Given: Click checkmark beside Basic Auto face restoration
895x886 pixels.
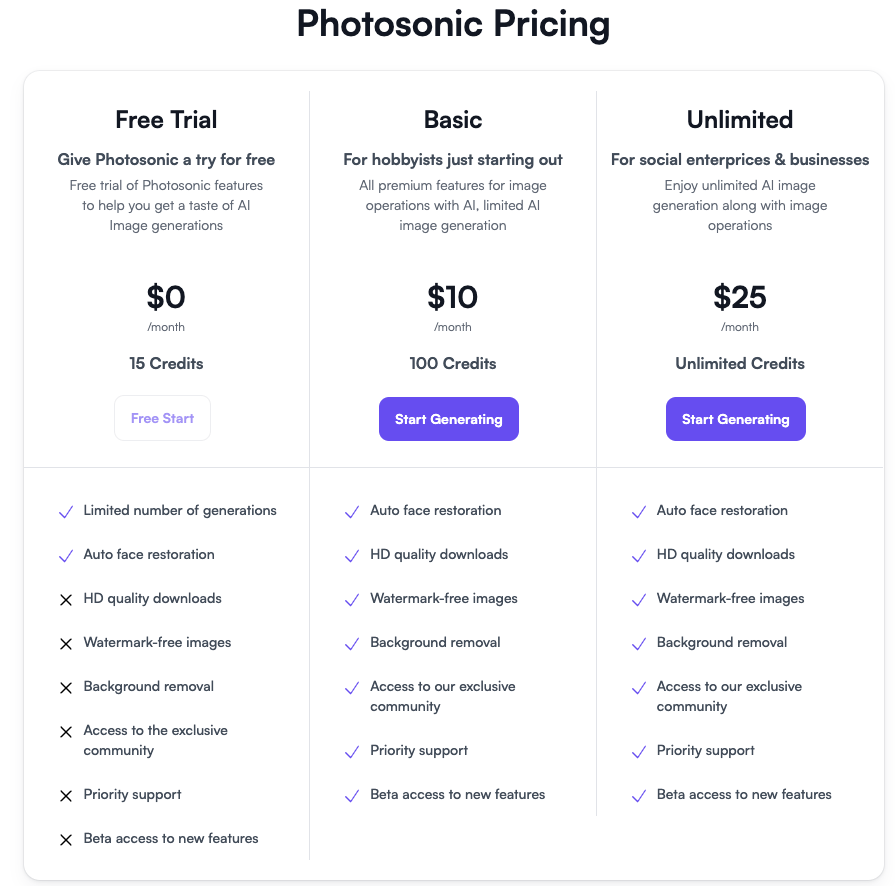Looking at the screenshot, I should tap(352, 512).
